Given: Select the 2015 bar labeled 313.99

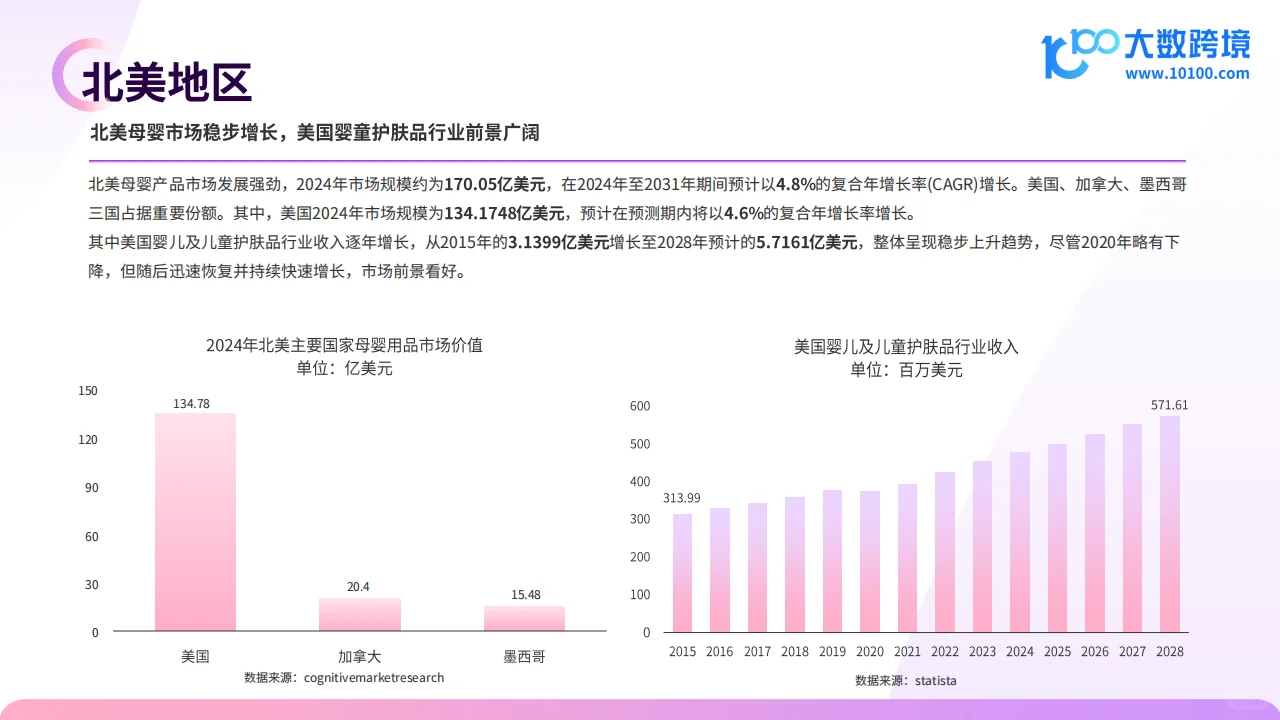Looking at the screenshot, I should (x=682, y=570).
